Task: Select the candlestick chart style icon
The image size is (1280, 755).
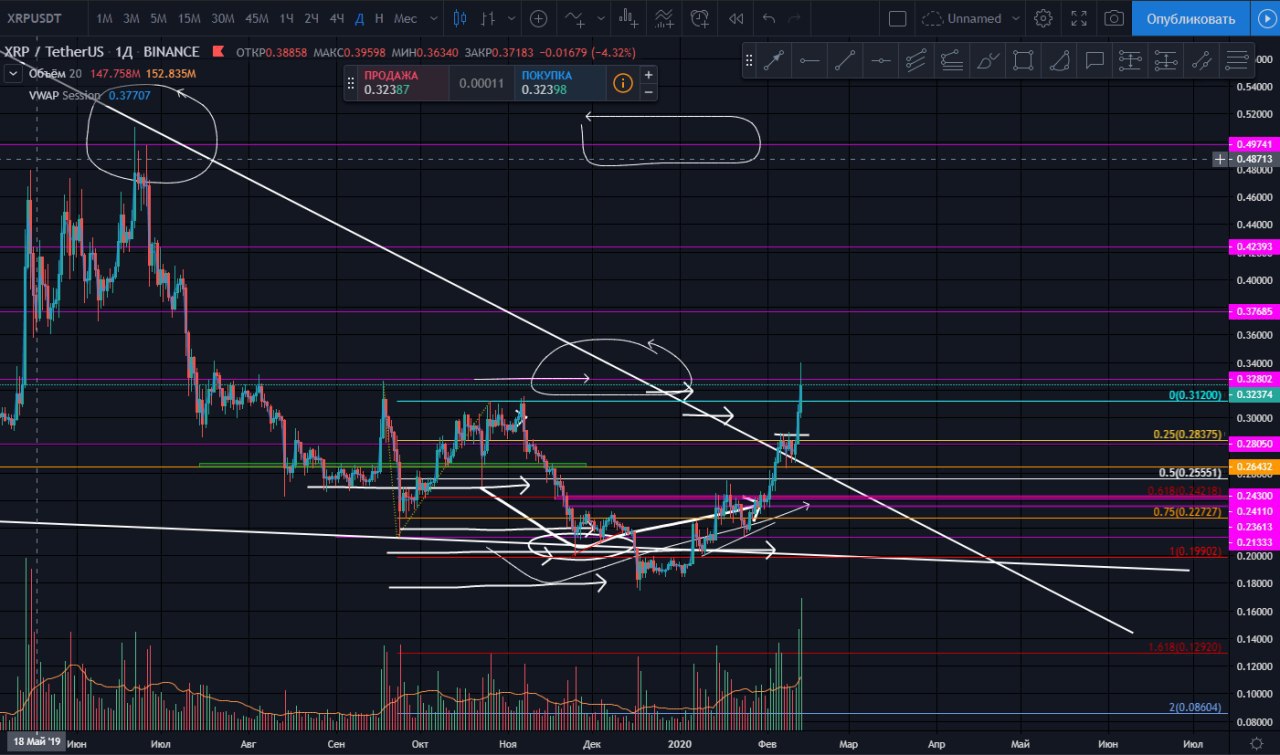Action: (460, 18)
